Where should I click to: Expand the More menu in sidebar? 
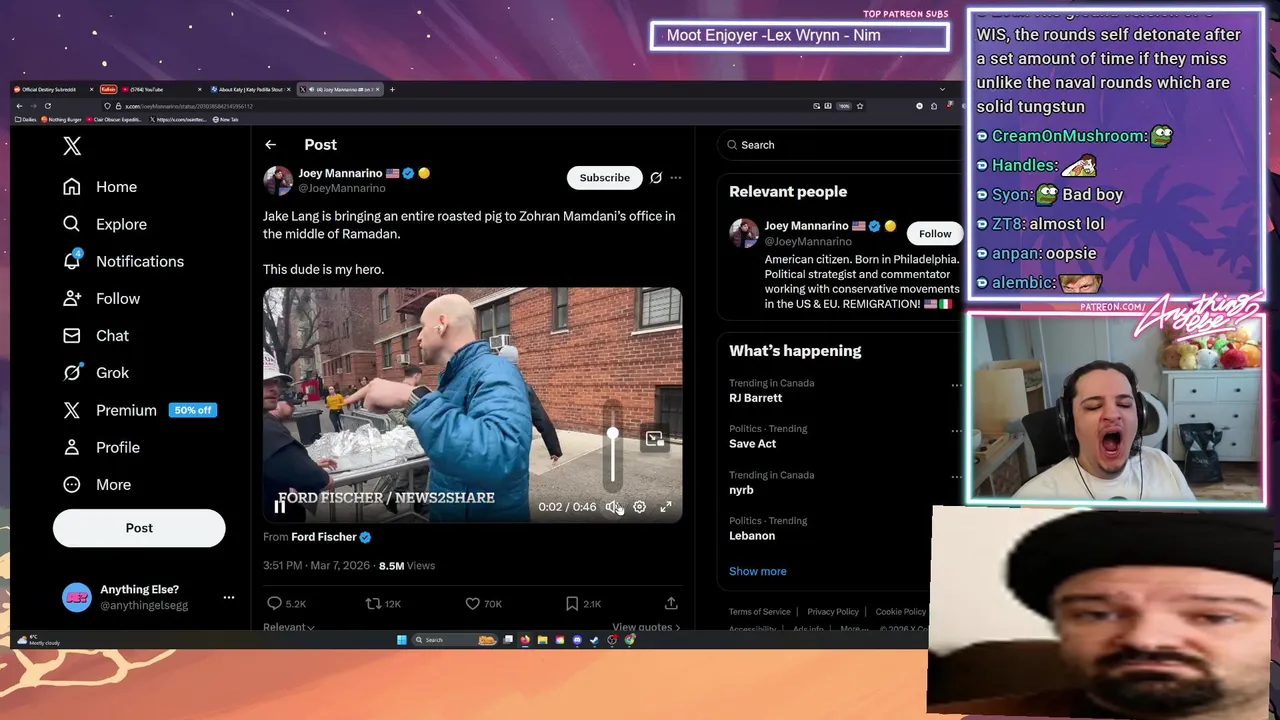click(96, 484)
